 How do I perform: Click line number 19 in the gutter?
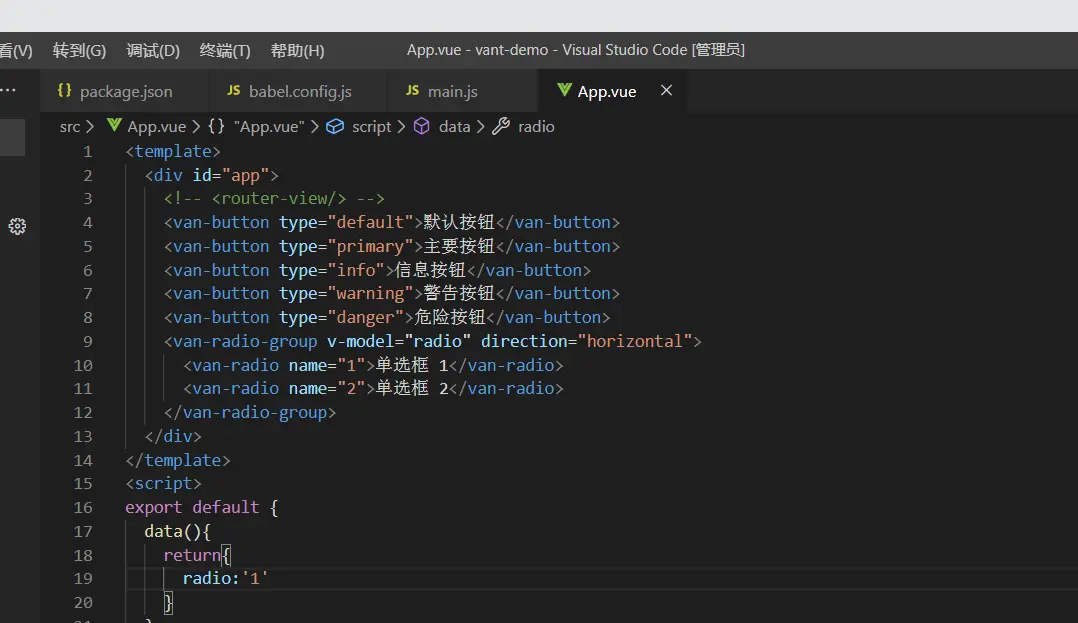pos(83,579)
